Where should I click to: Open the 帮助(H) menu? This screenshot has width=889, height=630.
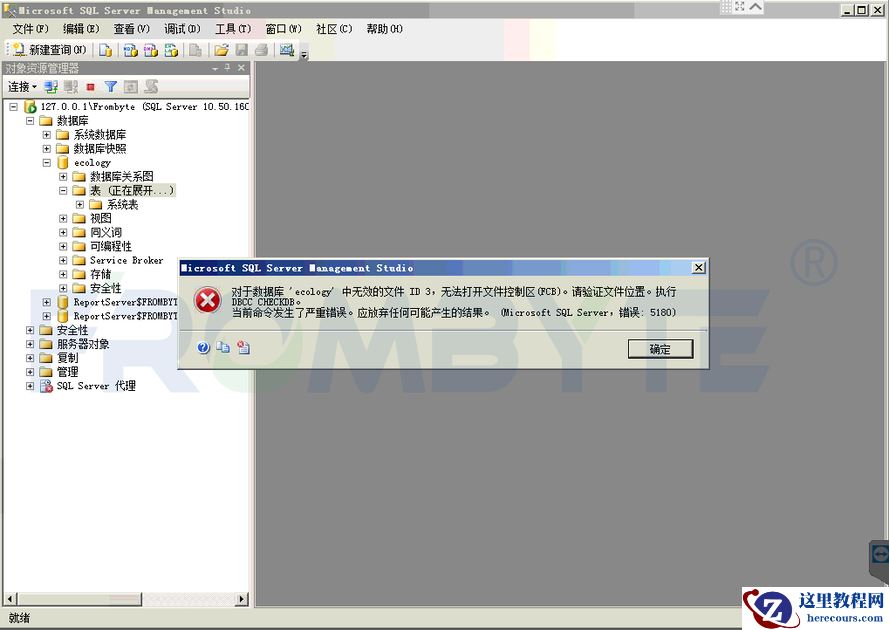(x=384, y=29)
